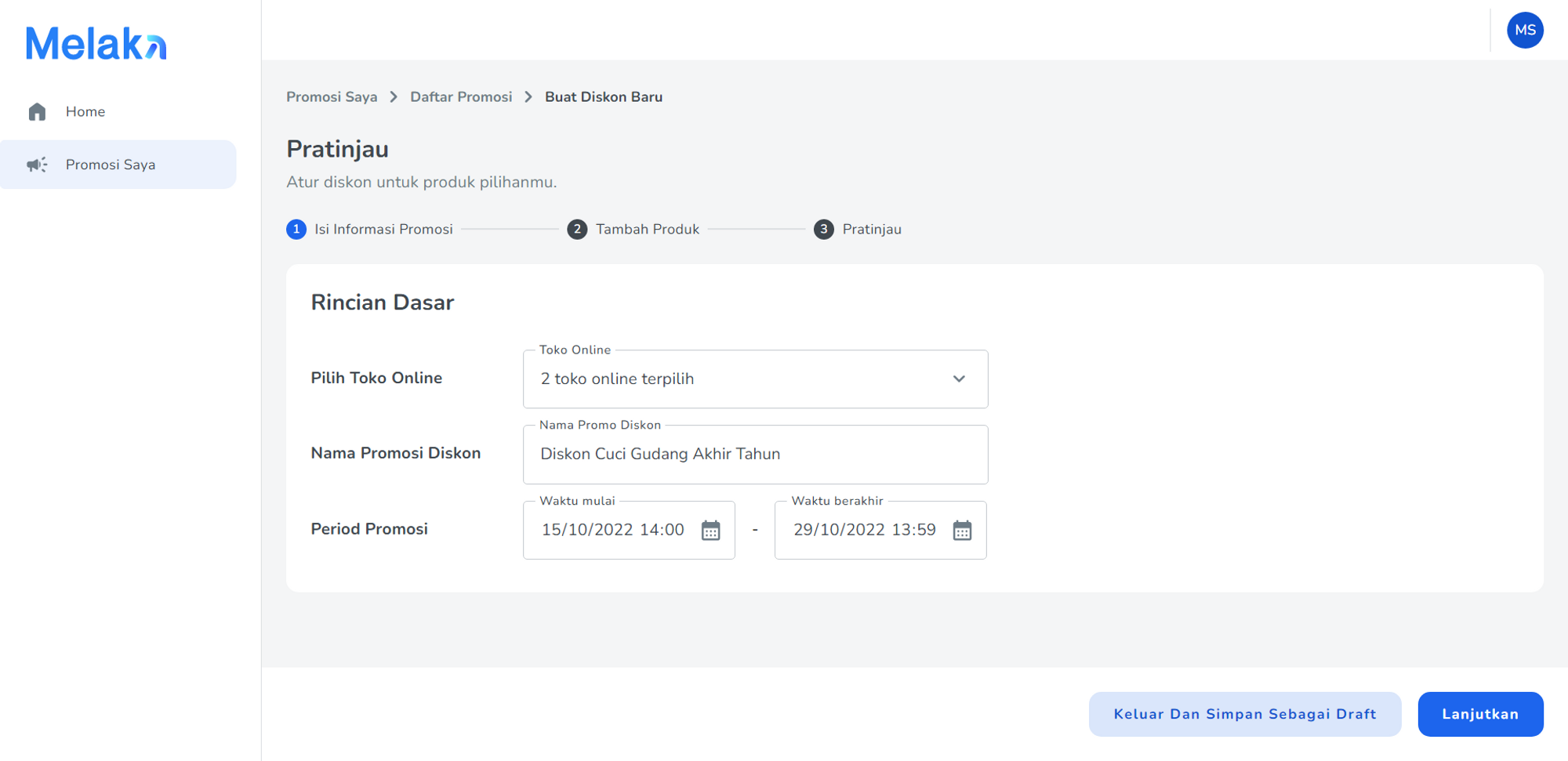Open the MS user avatar menu
Screen dimensions: 1568x761
tap(1525, 30)
